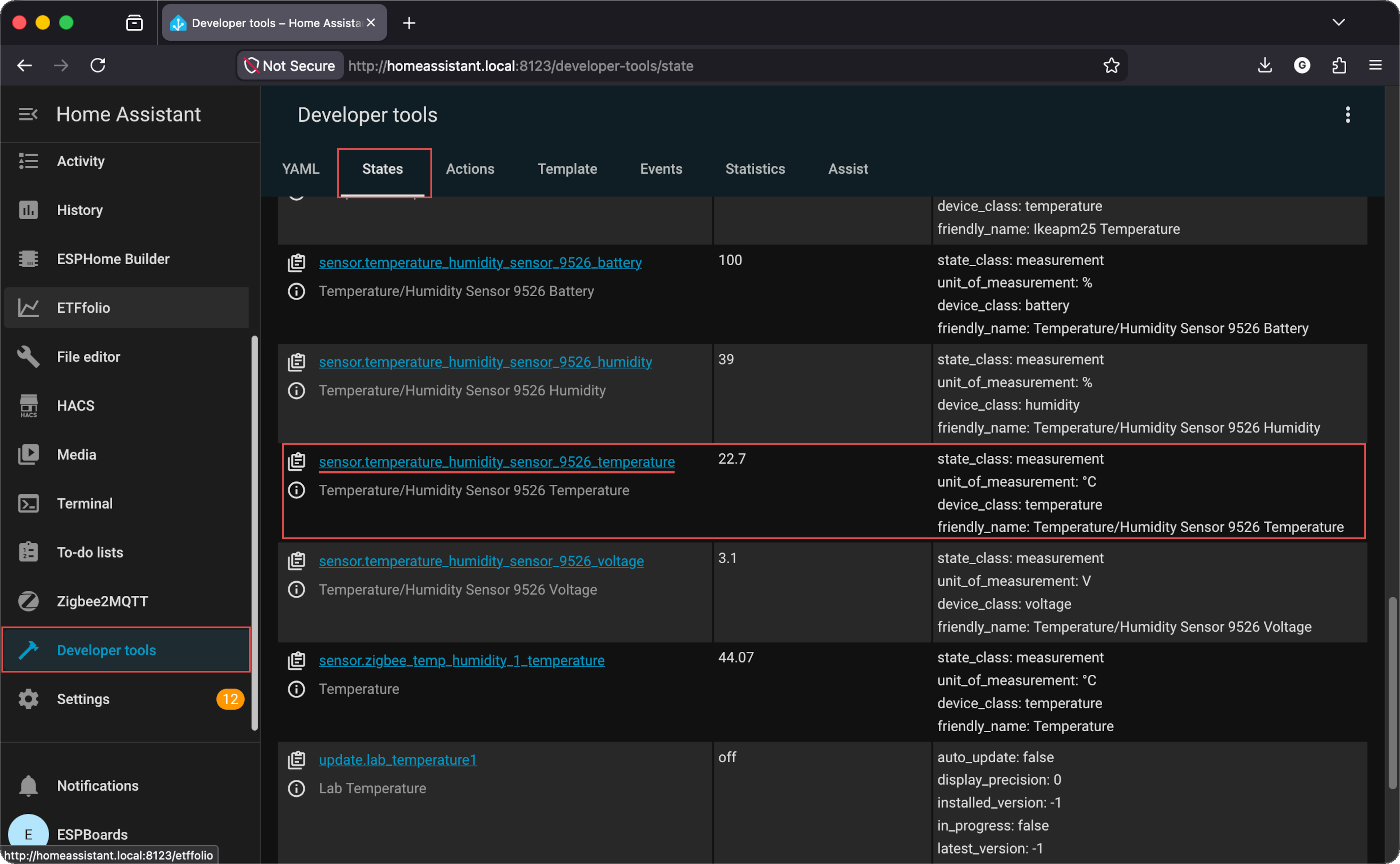This screenshot has height=864, width=1400.
Task: Show info for zigbee Temperature entity
Action: tap(296, 689)
